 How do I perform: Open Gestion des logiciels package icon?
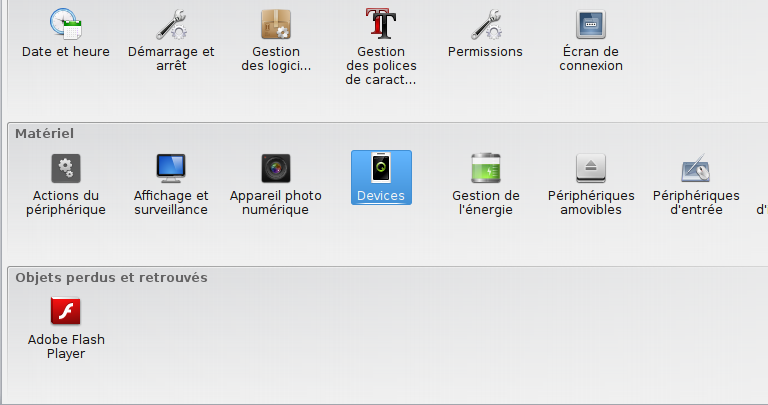tap(276, 24)
